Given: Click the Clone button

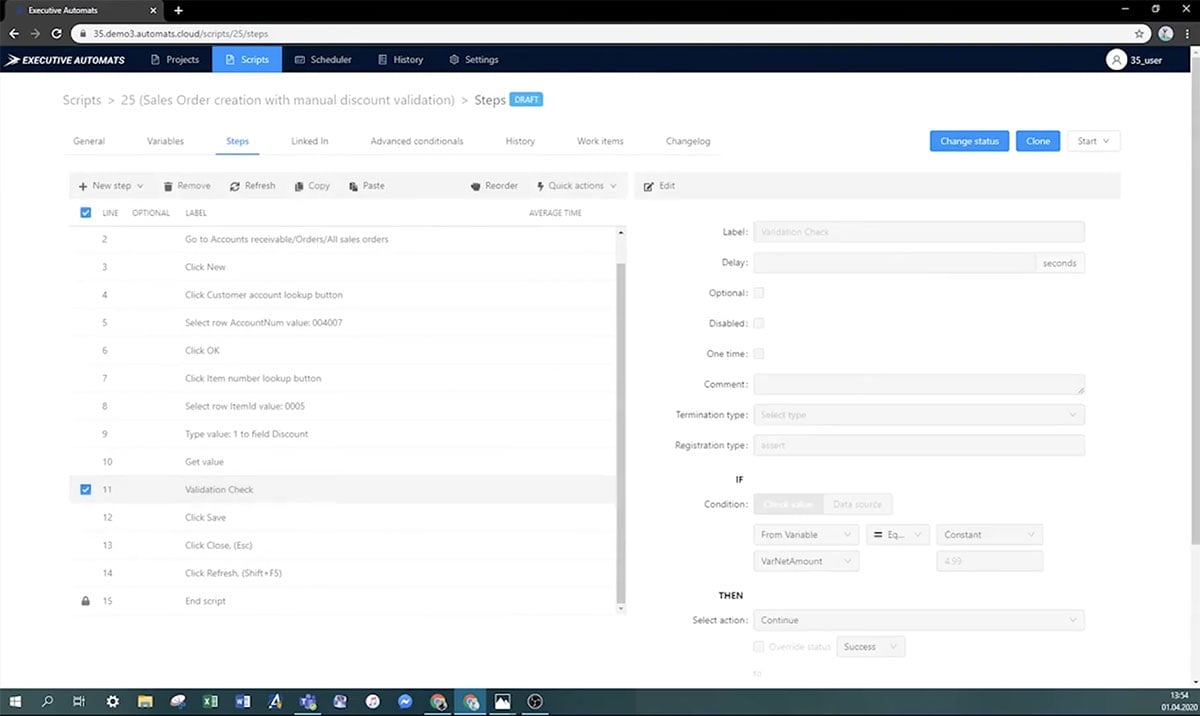Looking at the screenshot, I should 1037,141.
